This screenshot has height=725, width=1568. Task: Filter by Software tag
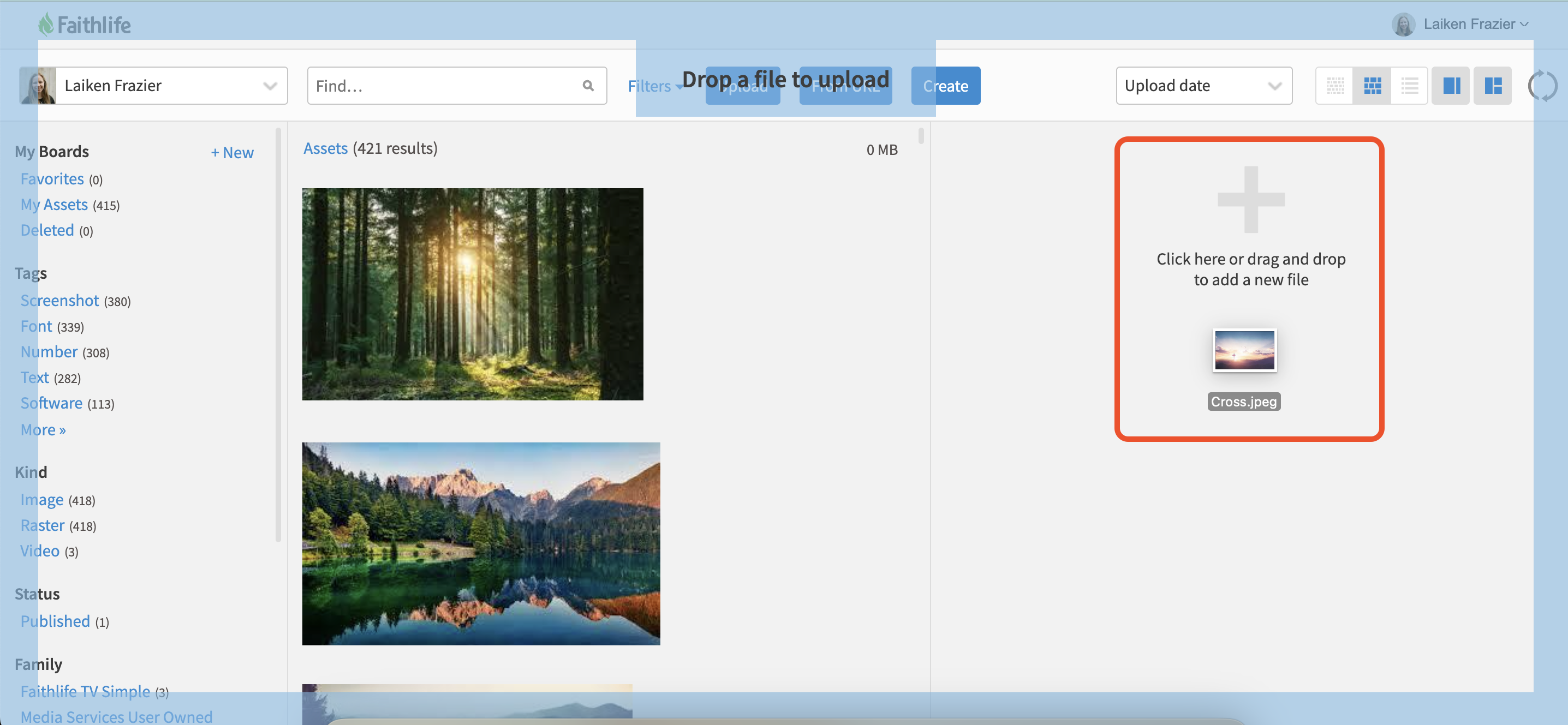click(x=52, y=403)
